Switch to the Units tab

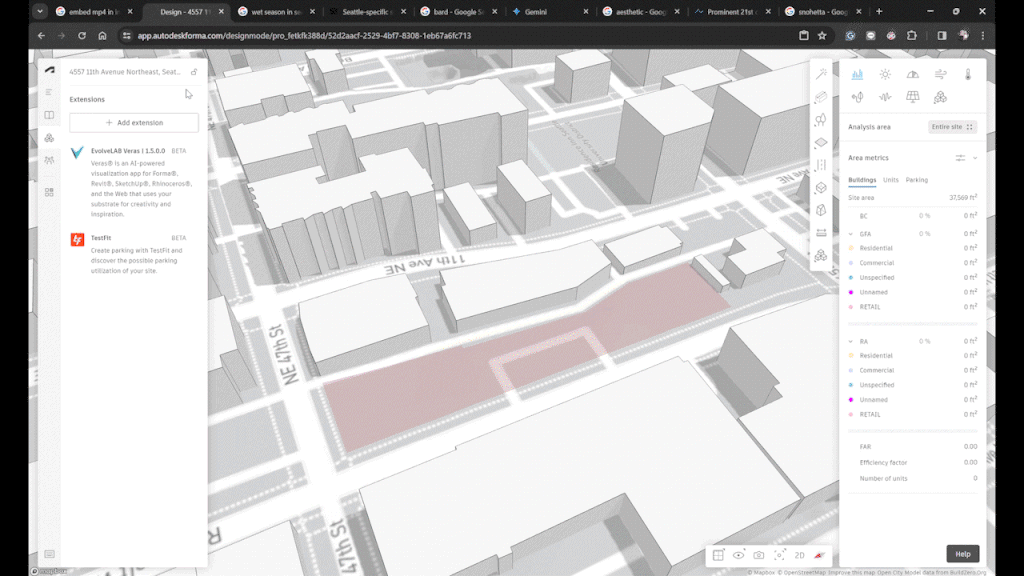(890, 180)
